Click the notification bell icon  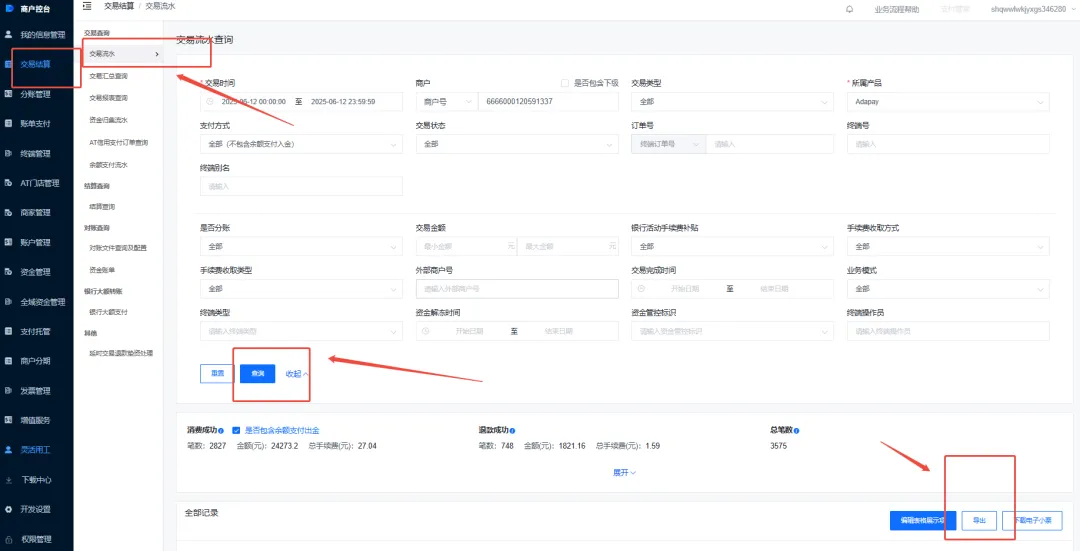[849, 9]
